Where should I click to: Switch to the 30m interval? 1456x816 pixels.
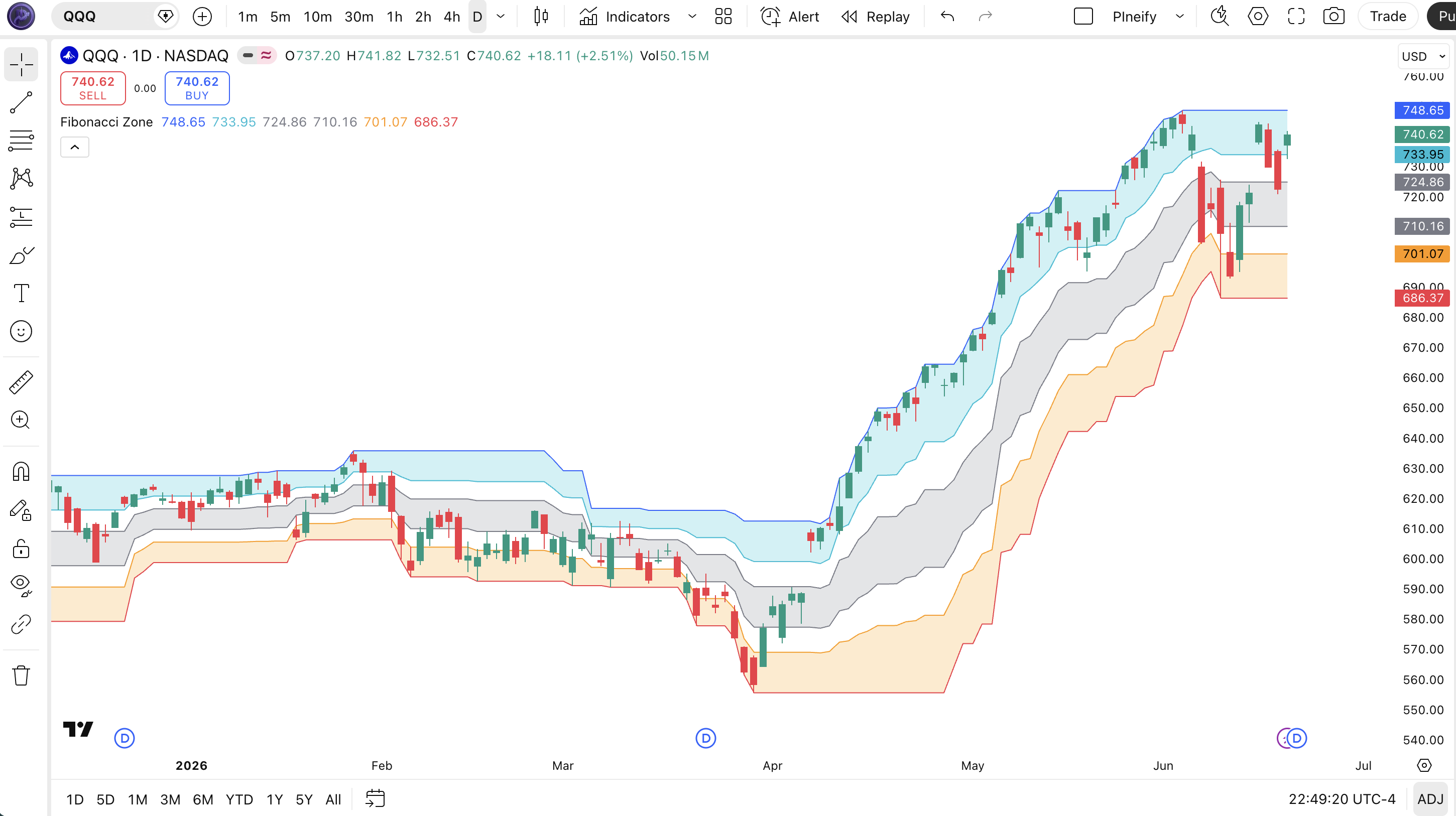point(359,17)
